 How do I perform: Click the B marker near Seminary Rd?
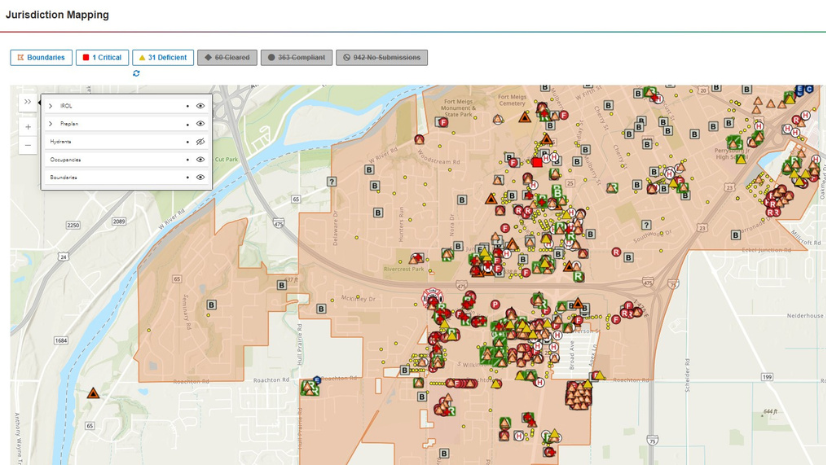coord(211,305)
